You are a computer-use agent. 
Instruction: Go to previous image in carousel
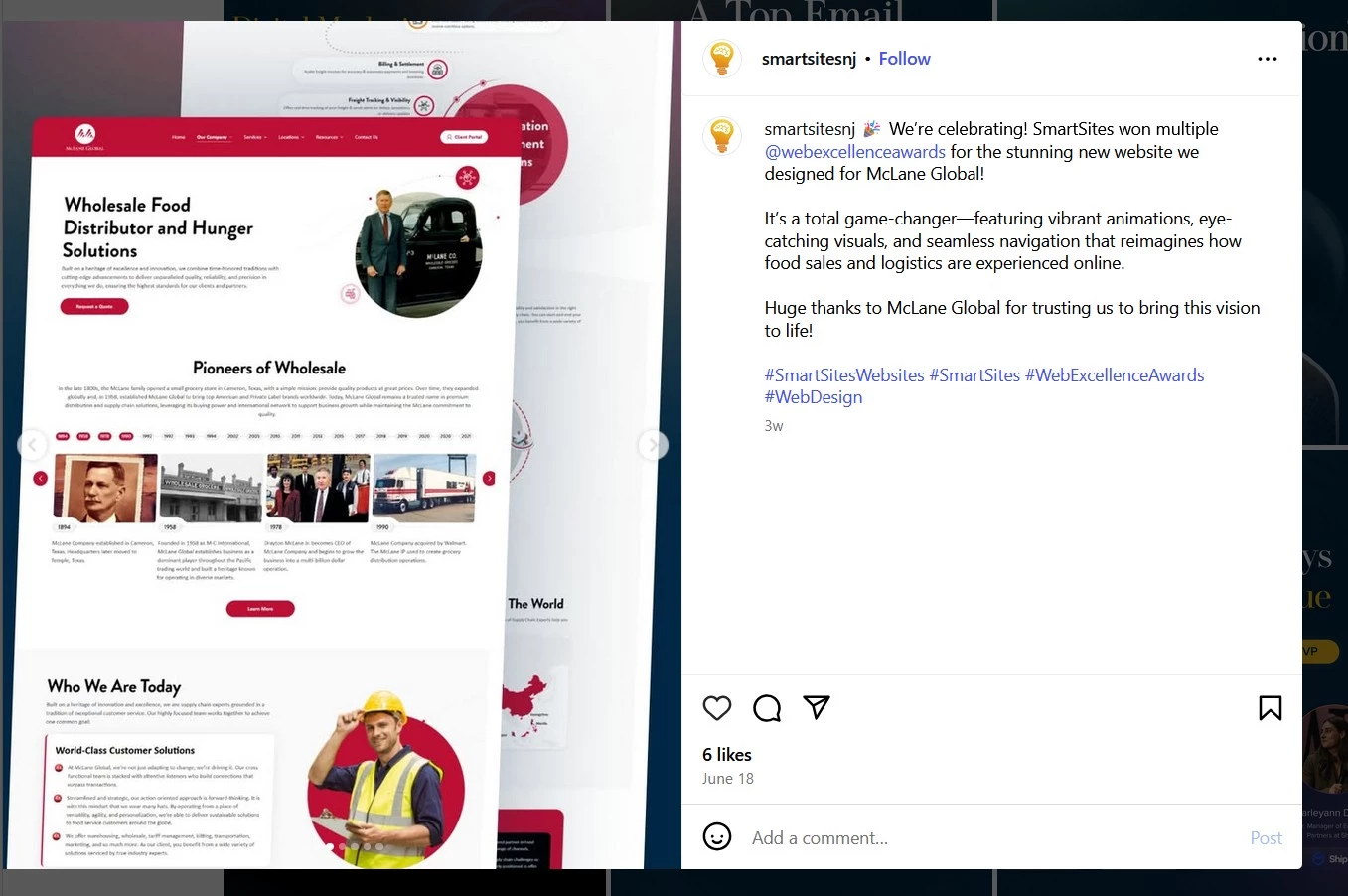click(x=32, y=445)
